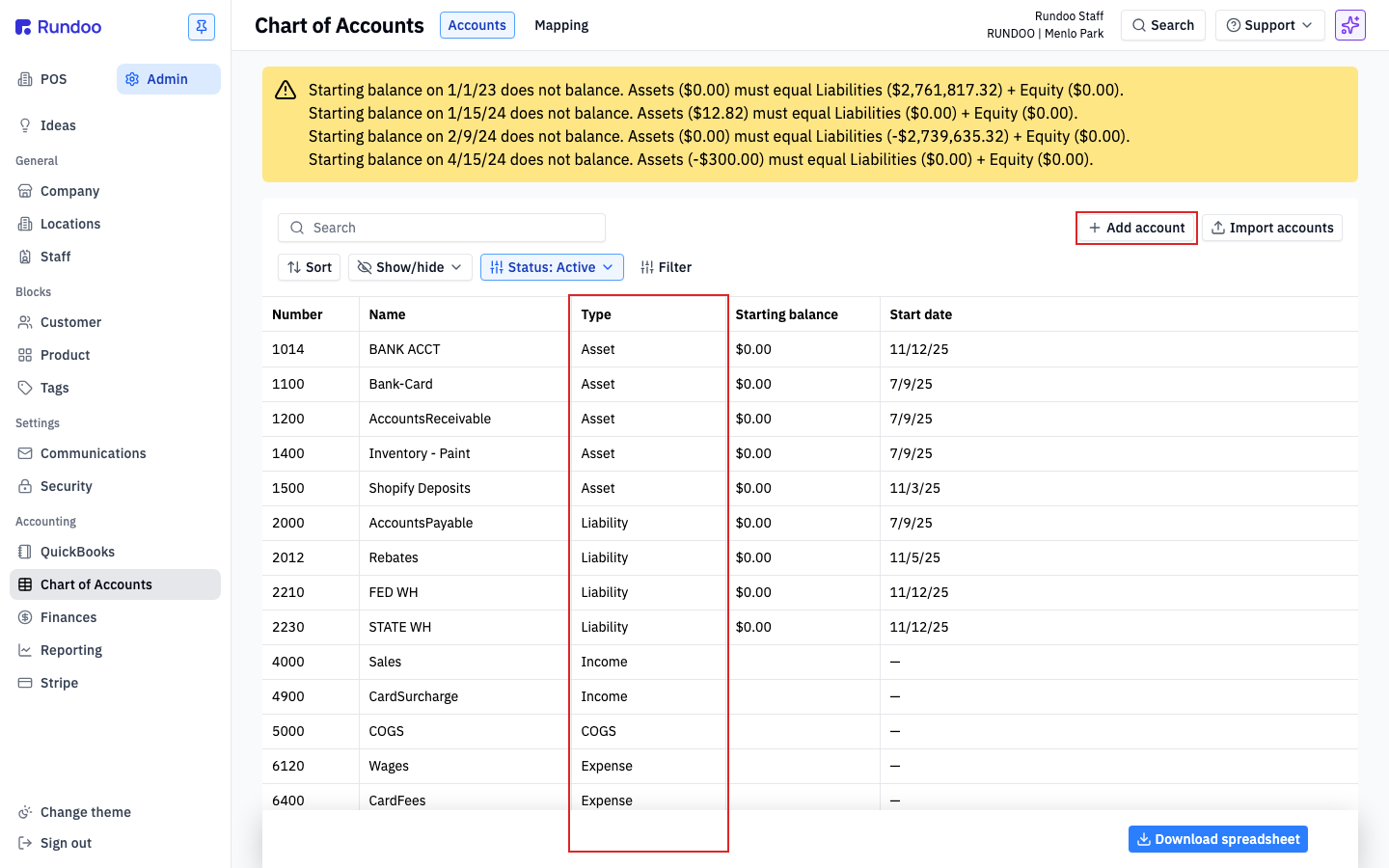Screen dimensions: 1389x868
Task: Click the Filter button
Action: pos(667,267)
